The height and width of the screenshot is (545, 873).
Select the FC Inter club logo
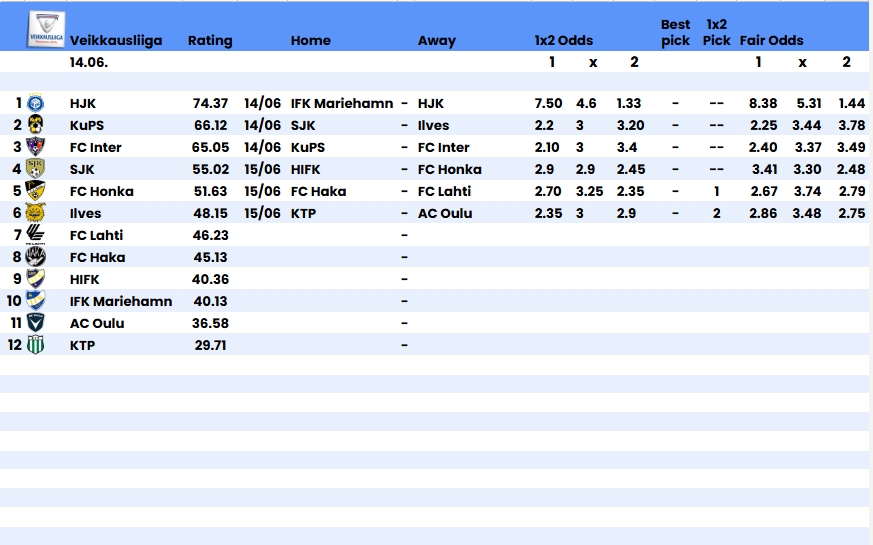coord(36,147)
